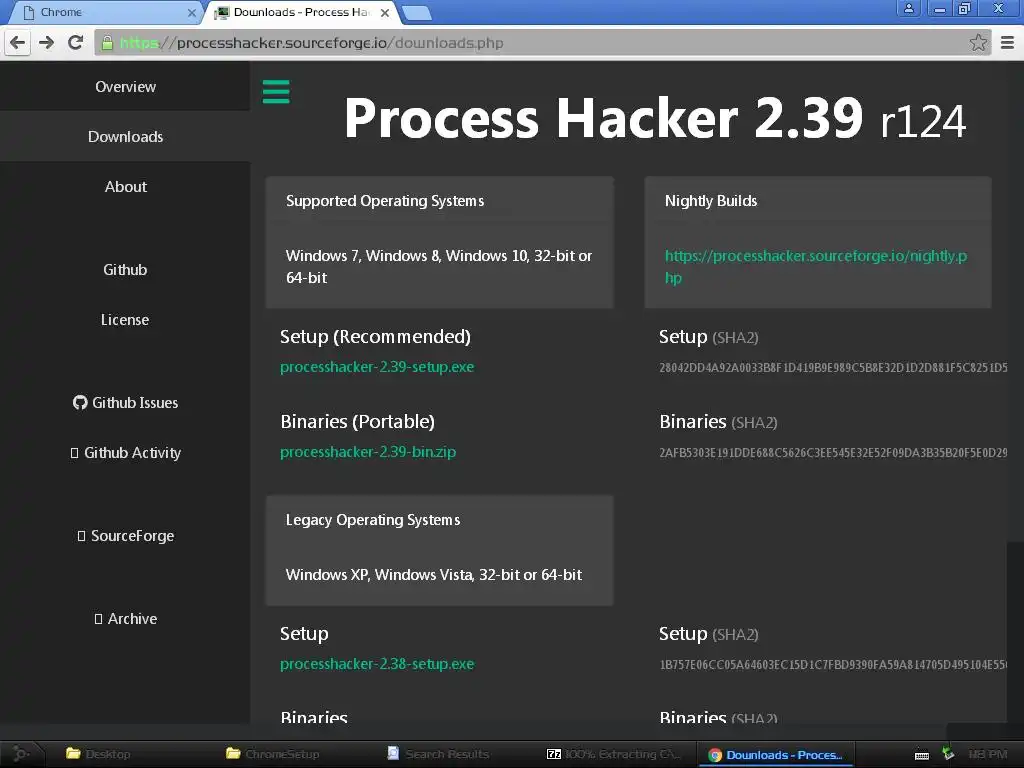The image size is (1024, 768).
Task: Open a new tab button
Action: click(416, 12)
